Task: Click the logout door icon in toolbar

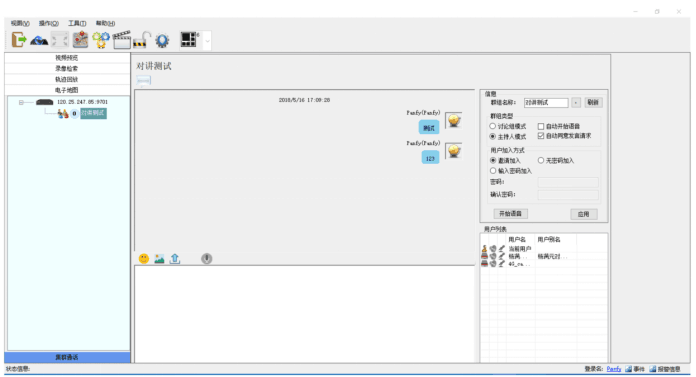Action: point(18,40)
